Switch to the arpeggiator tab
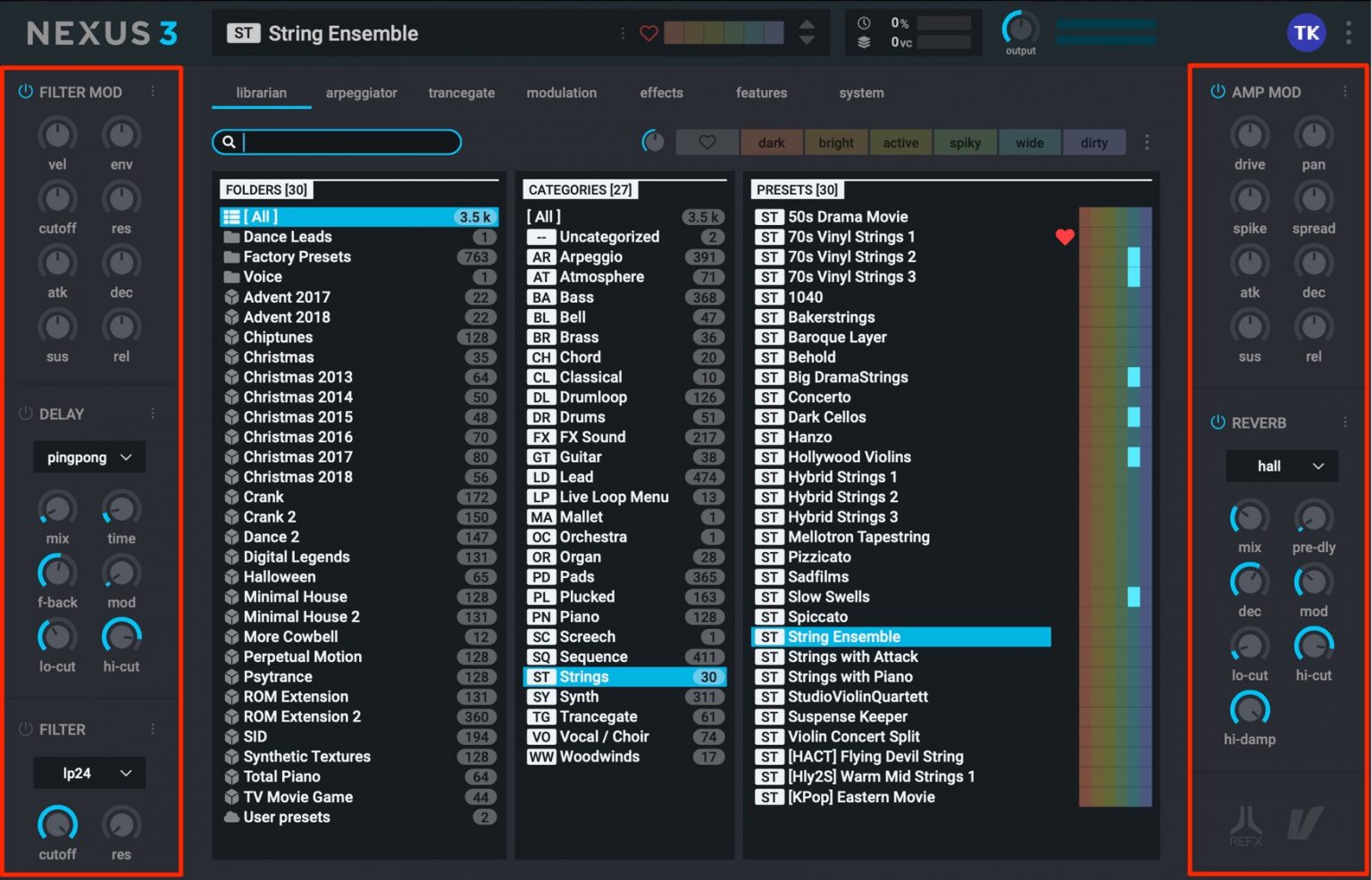 tap(361, 93)
